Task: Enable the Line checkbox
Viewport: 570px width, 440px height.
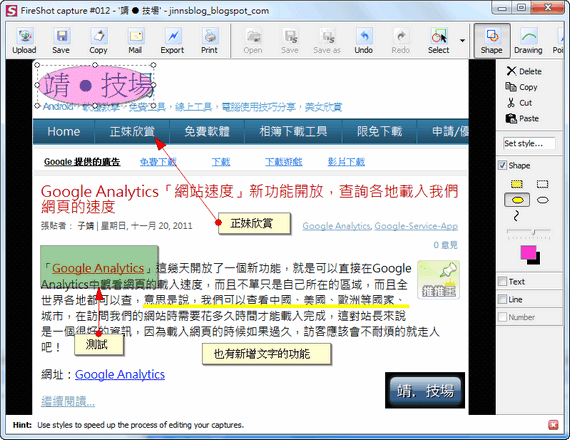Action: tap(502, 299)
